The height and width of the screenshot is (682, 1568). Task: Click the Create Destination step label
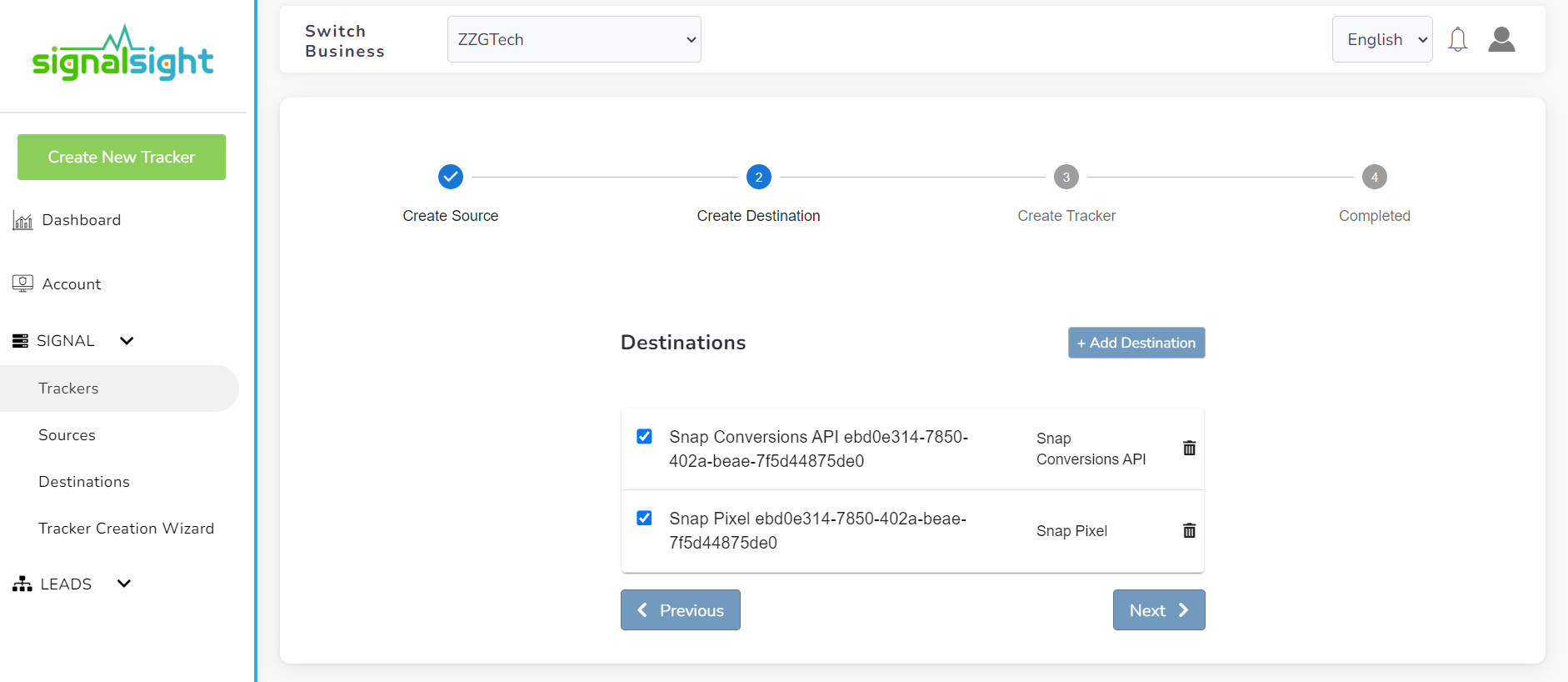[x=758, y=216]
